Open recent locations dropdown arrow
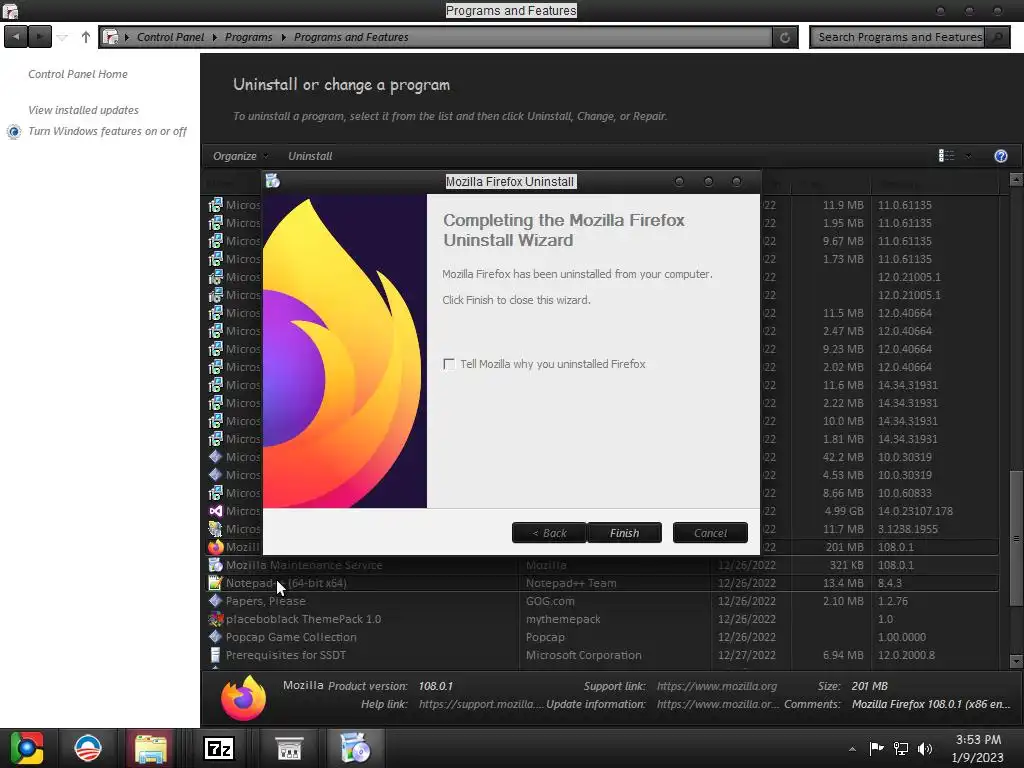Screen dimensions: 1024x768 [x=62, y=37]
